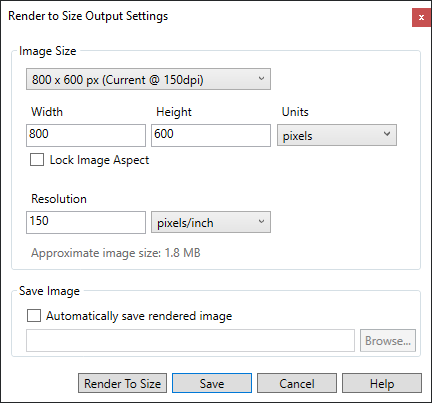Open Help for this dialog
Viewport: 432px width, 403px height.
[x=382, y=383]
